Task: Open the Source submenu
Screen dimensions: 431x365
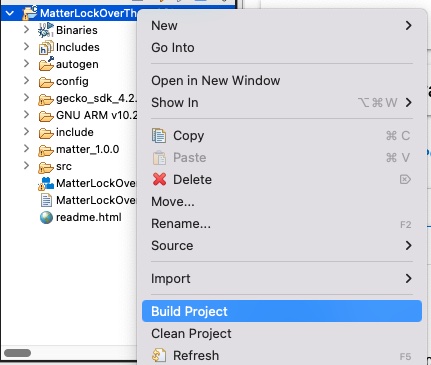Action: tap(282, 246)
